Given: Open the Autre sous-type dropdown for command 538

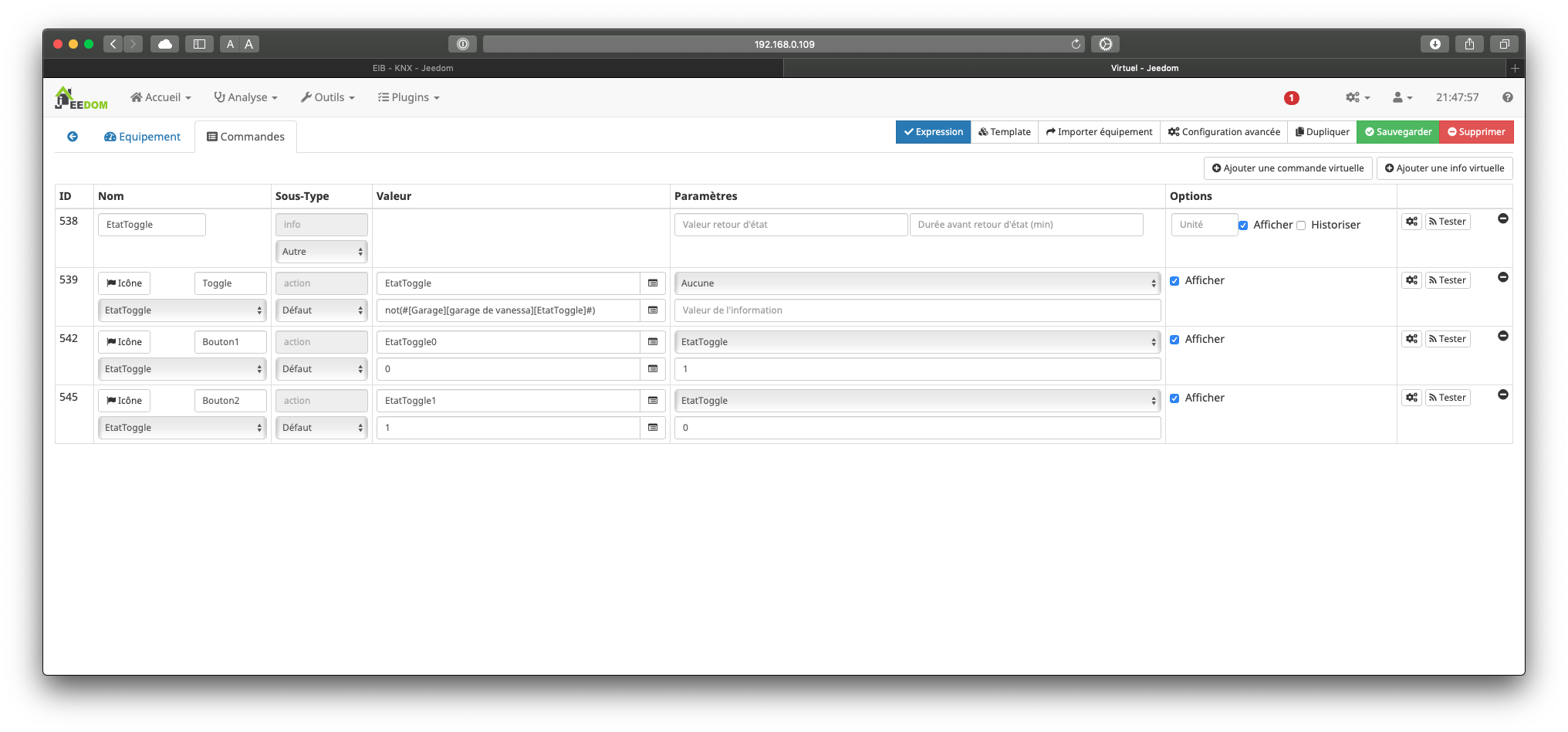Looking at the screenshot, I should [x=321, y=252].
